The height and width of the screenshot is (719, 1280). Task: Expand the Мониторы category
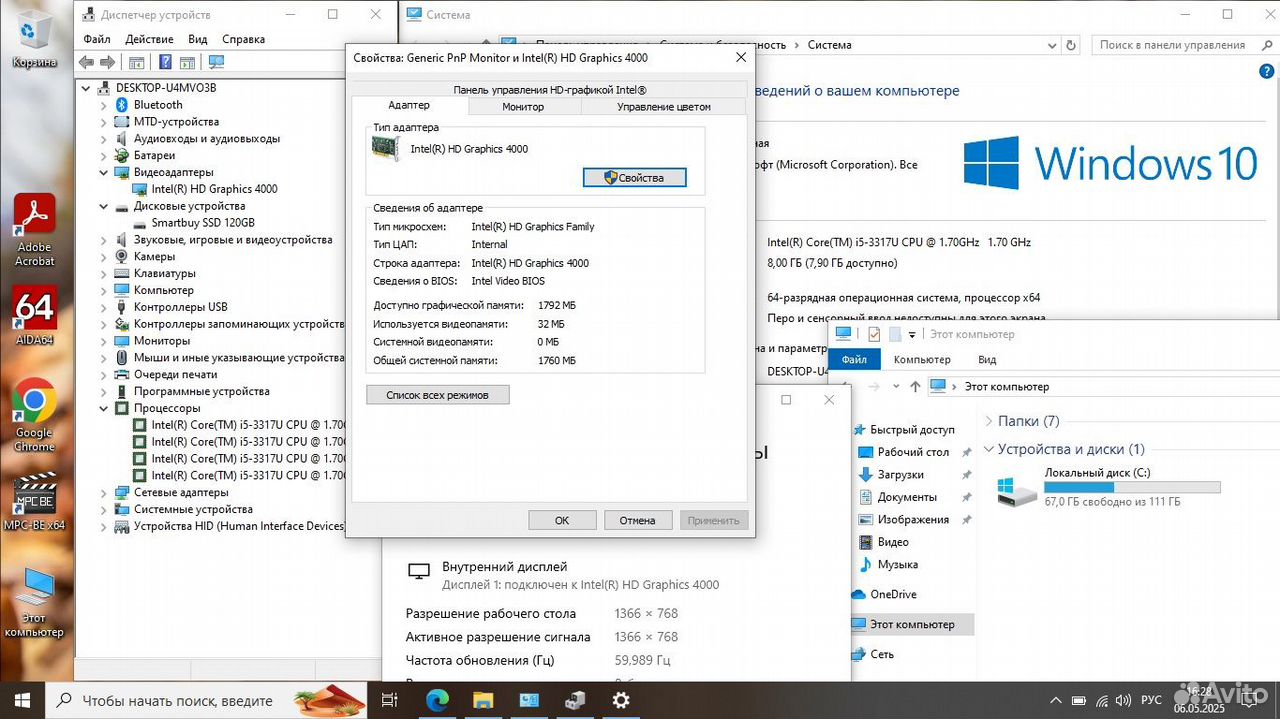(104, 341)
